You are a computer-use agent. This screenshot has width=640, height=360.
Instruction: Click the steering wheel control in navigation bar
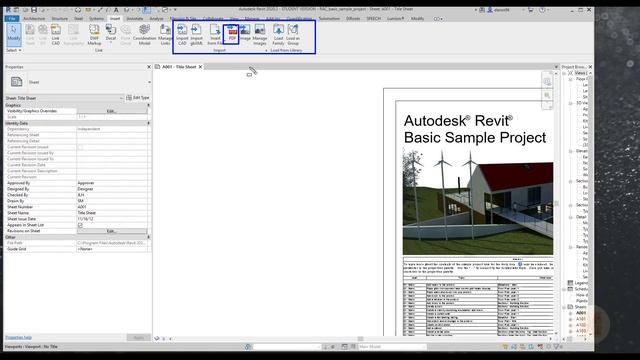[547, 82]
